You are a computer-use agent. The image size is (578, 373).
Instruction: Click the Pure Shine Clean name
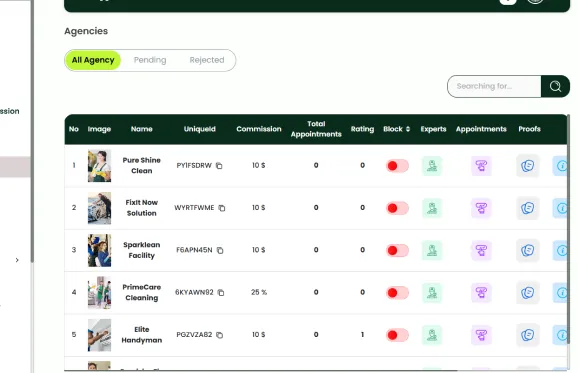tap(142, 165)
